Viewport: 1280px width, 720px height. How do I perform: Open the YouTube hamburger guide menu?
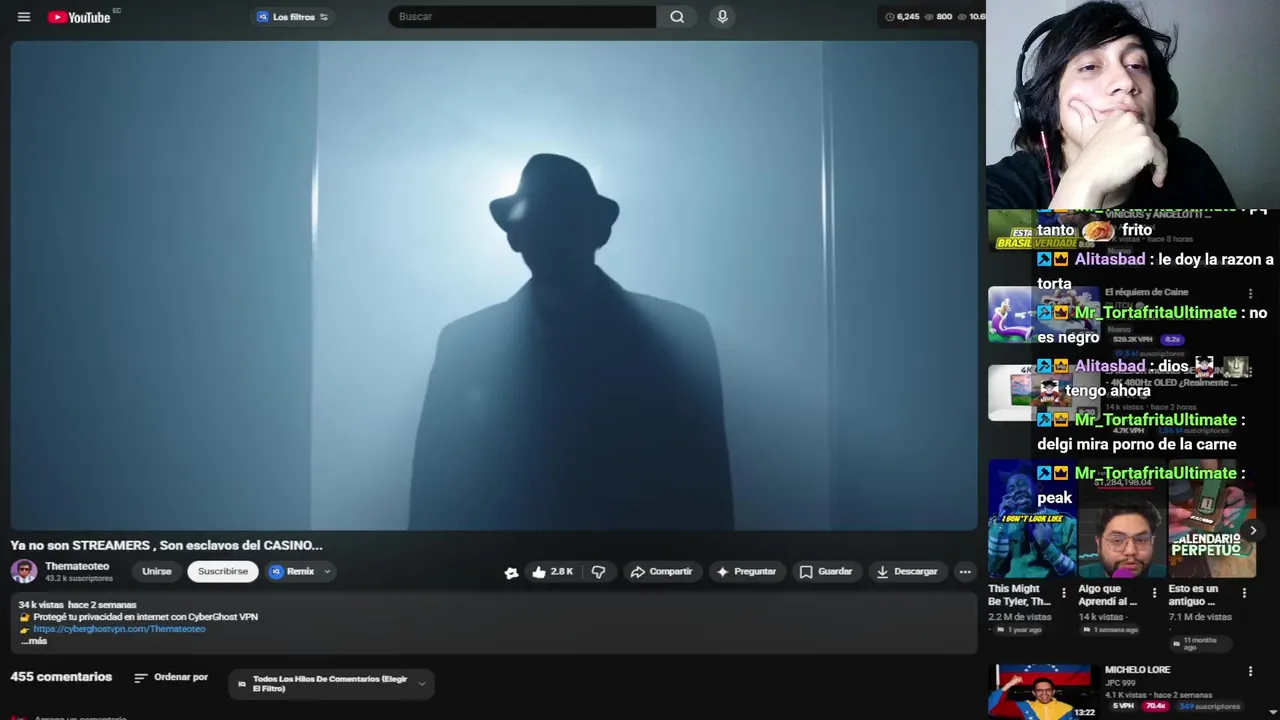(x=24, y=17)
